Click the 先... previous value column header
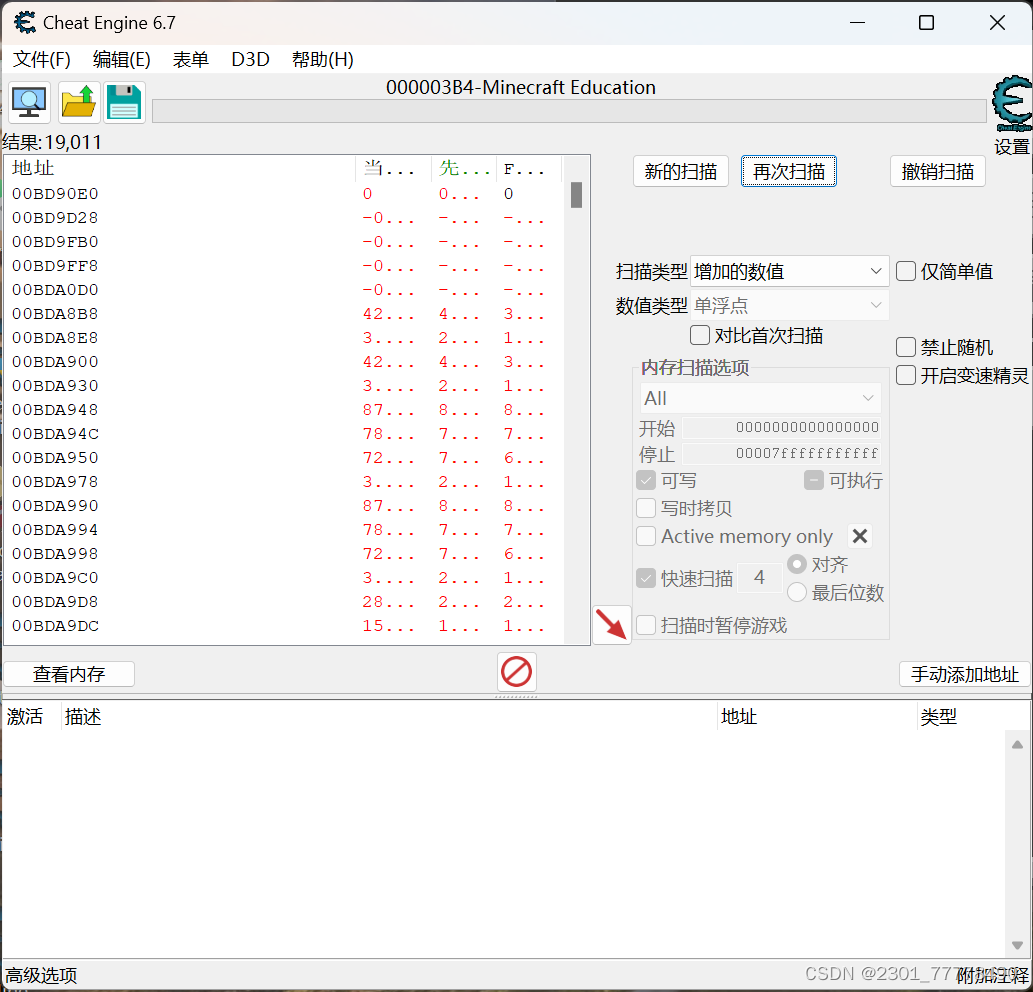 click(464, 169)
